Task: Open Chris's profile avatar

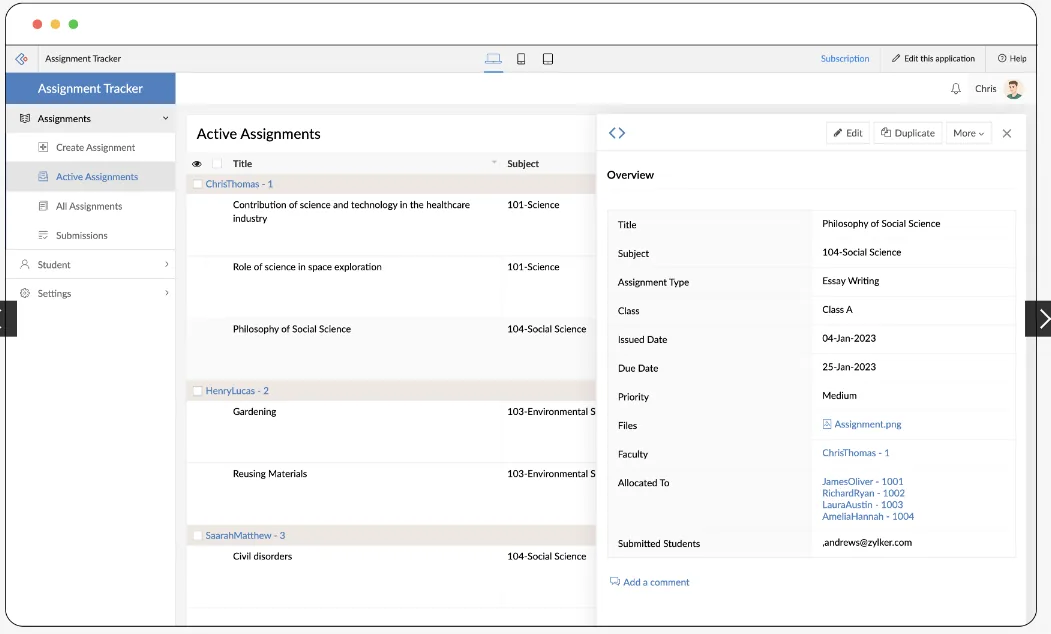Action: [1013, 88]
